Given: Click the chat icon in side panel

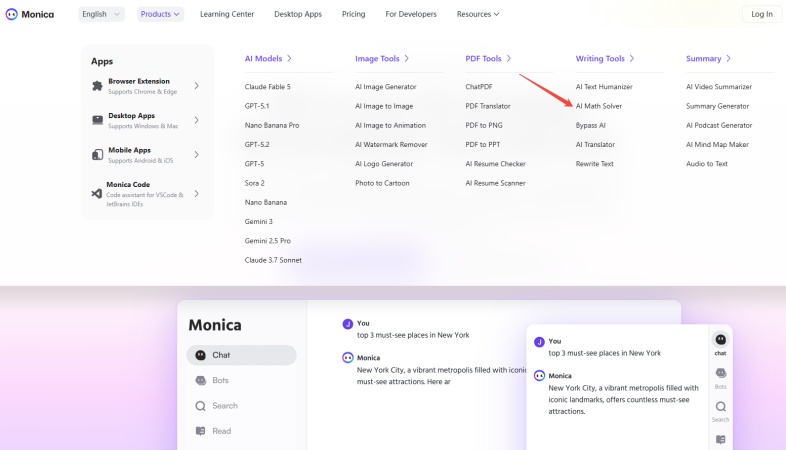Looking at the screenshot, I should (x=720, y=340).
